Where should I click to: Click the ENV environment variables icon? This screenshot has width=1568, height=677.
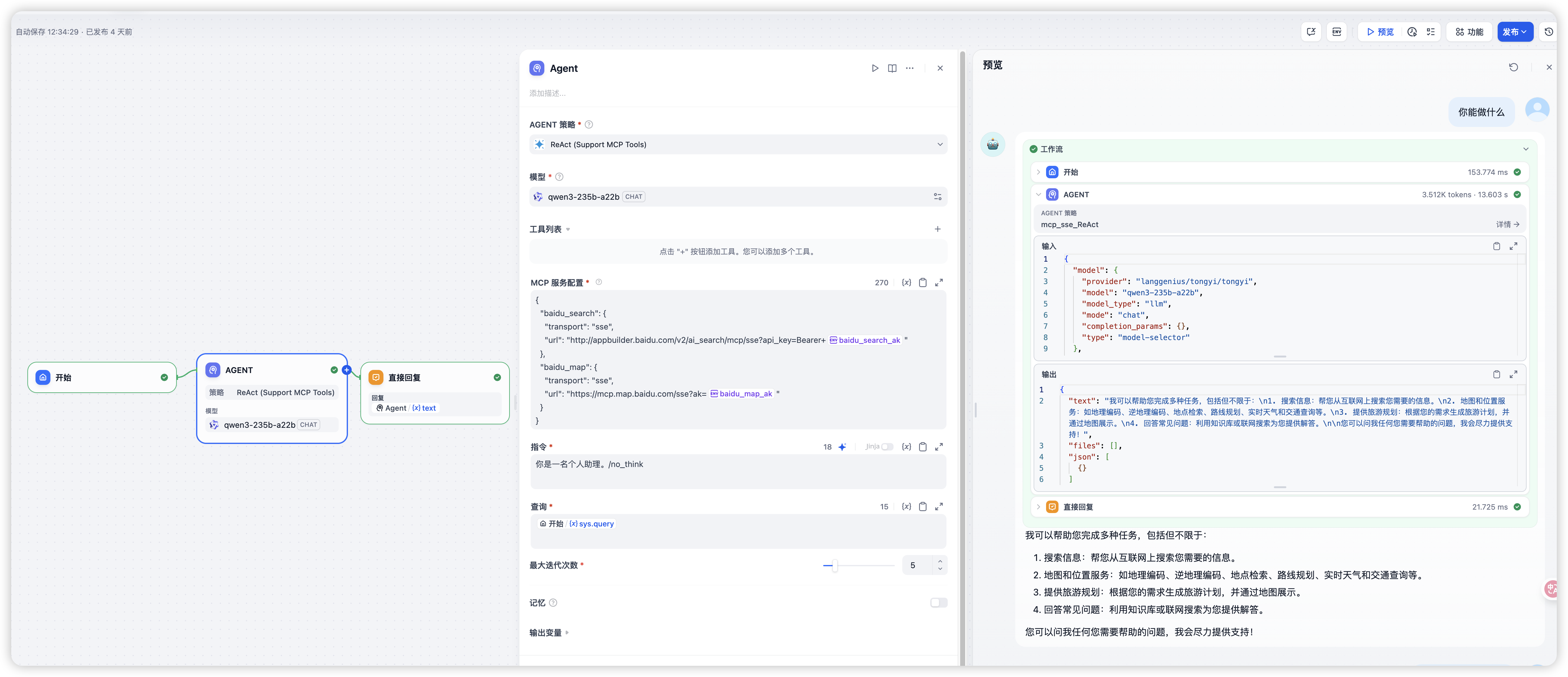coord(1337,32)
